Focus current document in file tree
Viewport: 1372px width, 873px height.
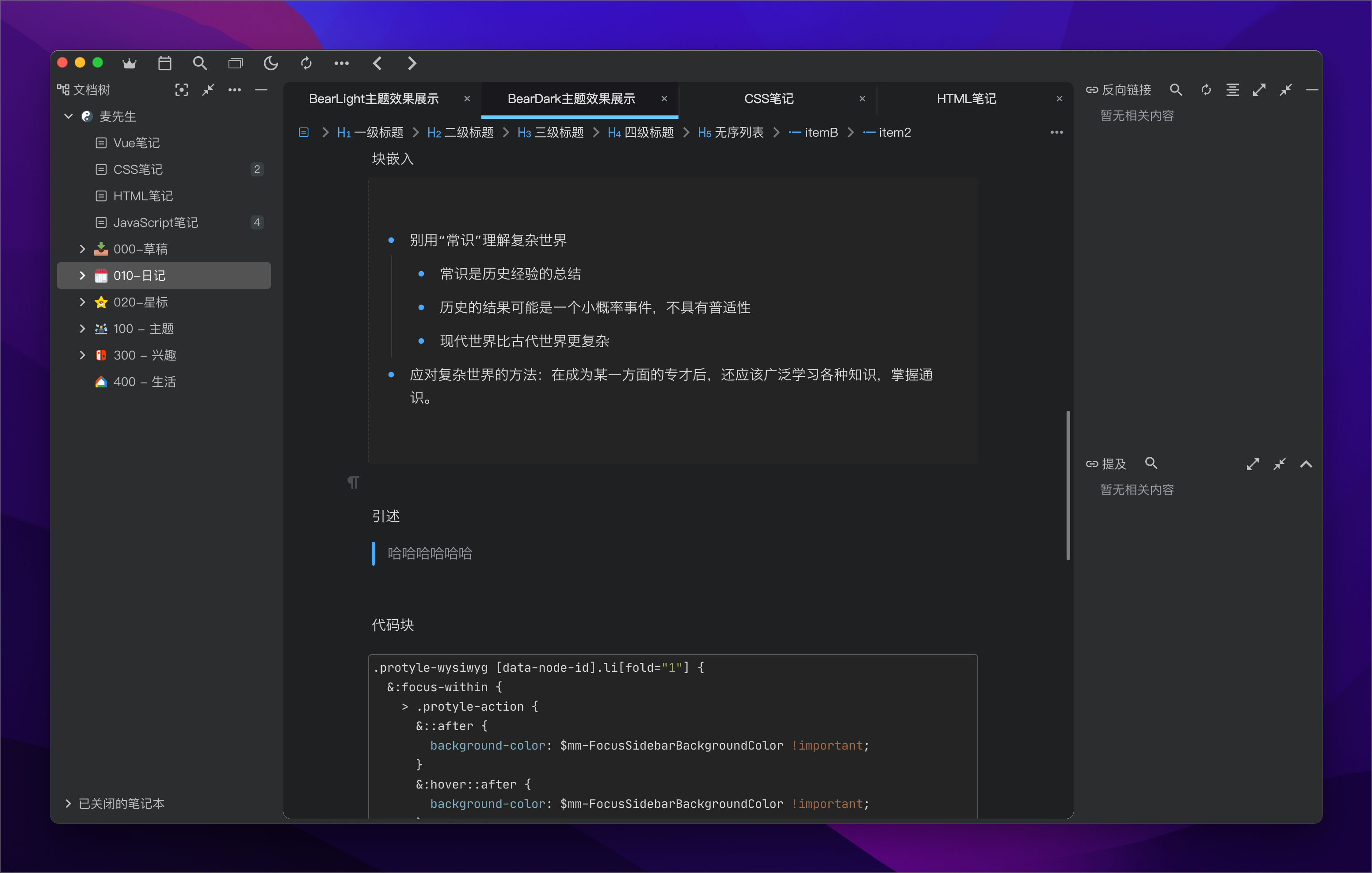point(181,89)
